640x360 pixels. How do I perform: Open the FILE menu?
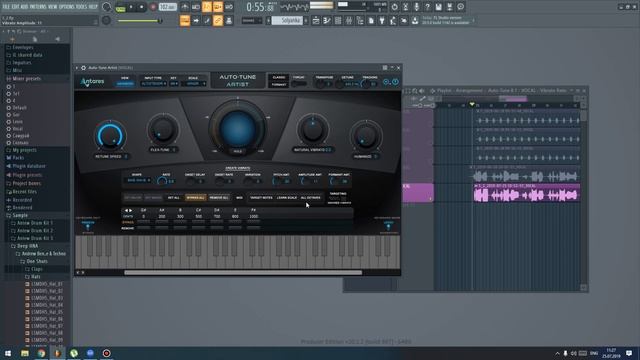point(6,7)
